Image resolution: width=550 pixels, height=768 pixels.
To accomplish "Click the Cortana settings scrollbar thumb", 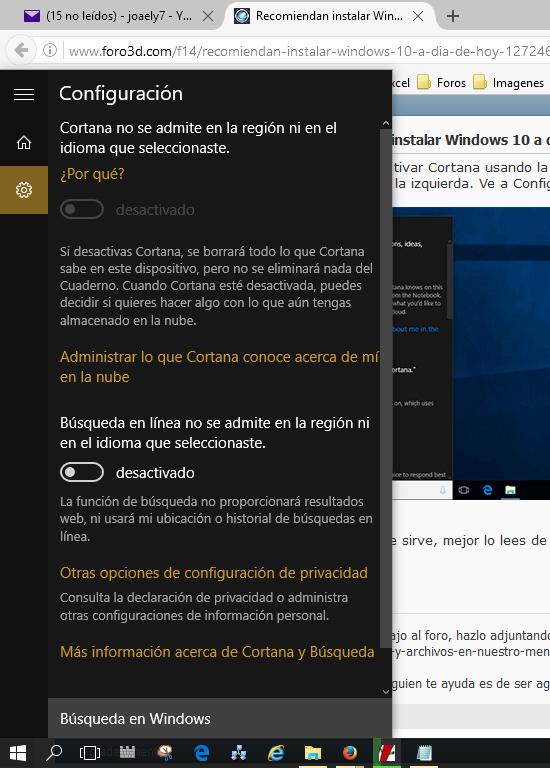I will 386,389.
